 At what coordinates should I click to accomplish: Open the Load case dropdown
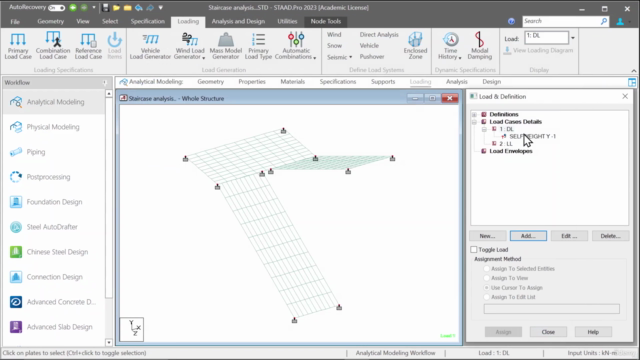(x=573, y=38)
